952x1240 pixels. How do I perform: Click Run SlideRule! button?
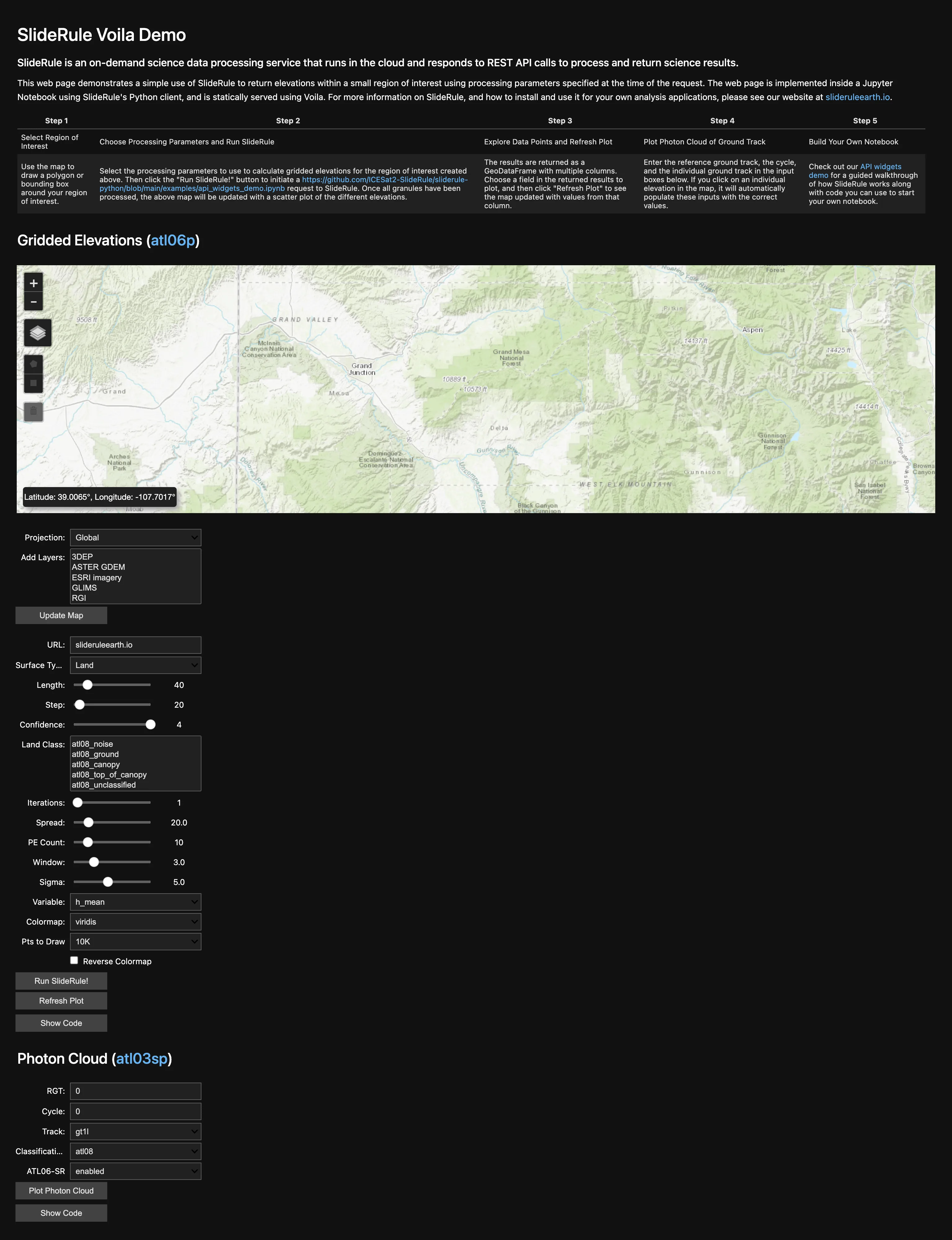(61, 981)
